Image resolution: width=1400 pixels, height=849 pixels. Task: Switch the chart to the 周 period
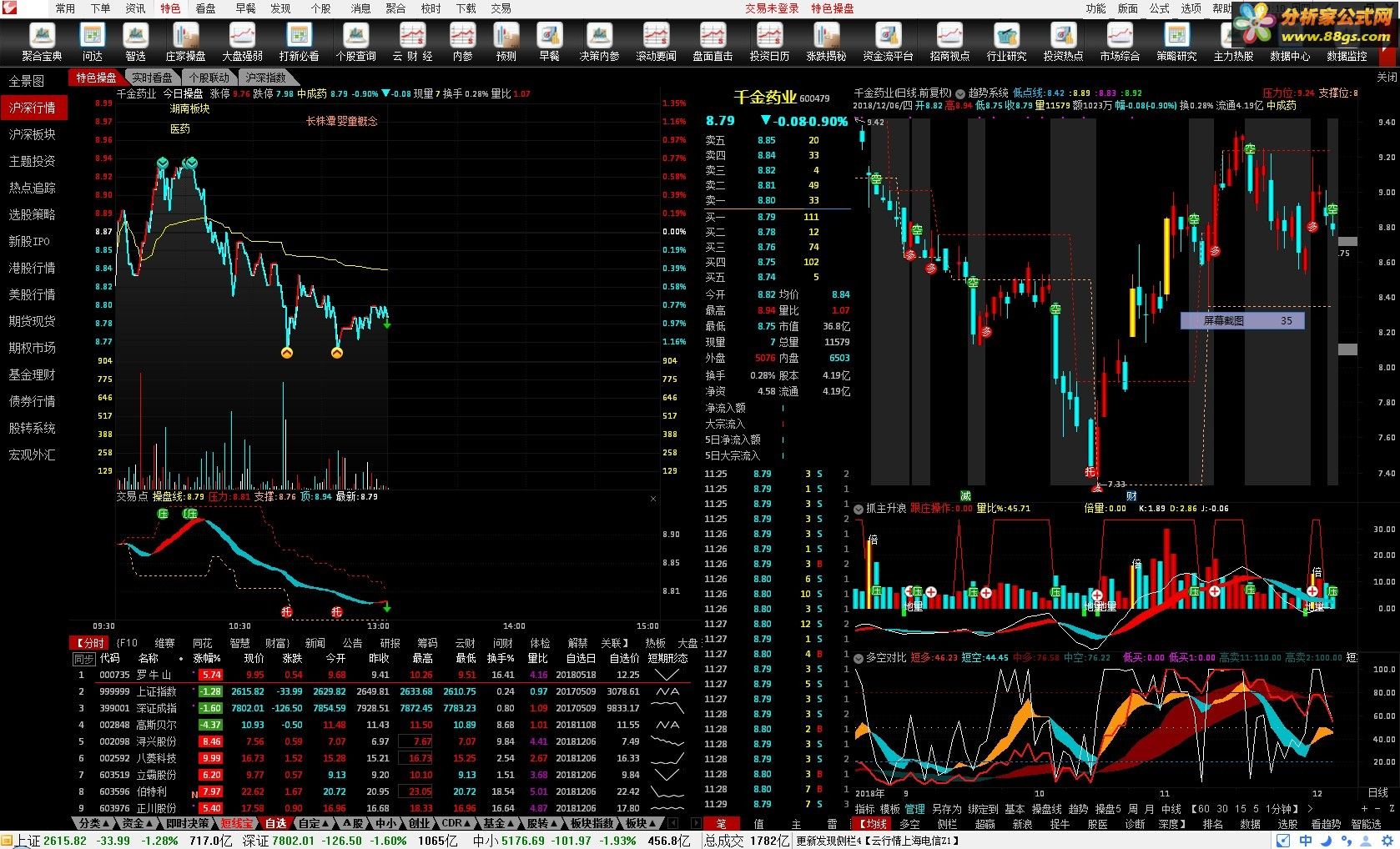(x=1132, y=809)
